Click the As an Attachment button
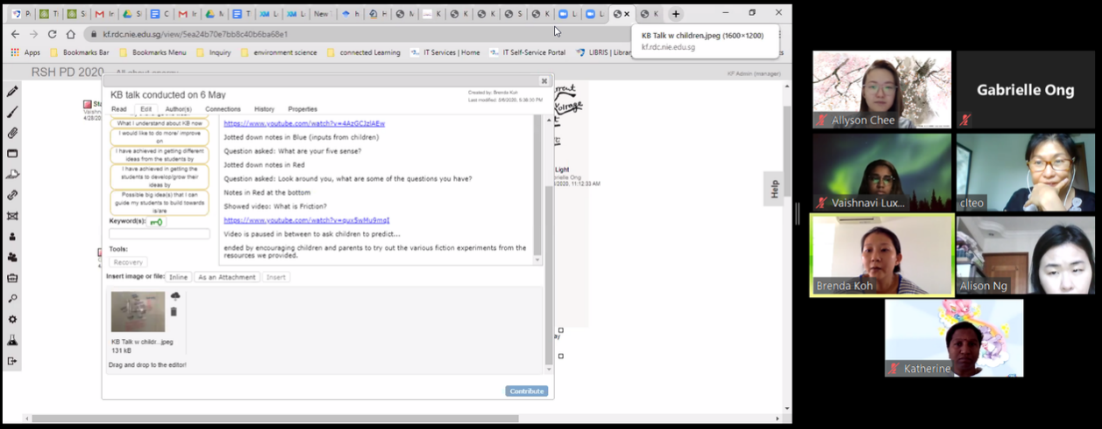 coord(226,277)
